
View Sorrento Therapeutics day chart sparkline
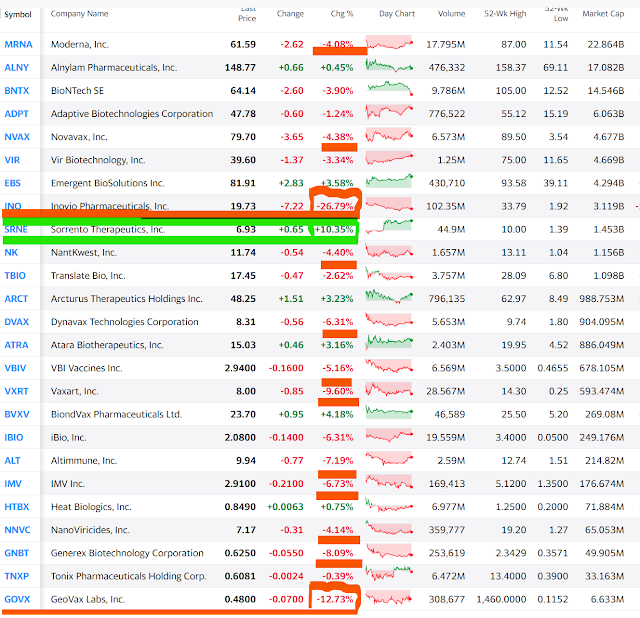pos(389,227)
